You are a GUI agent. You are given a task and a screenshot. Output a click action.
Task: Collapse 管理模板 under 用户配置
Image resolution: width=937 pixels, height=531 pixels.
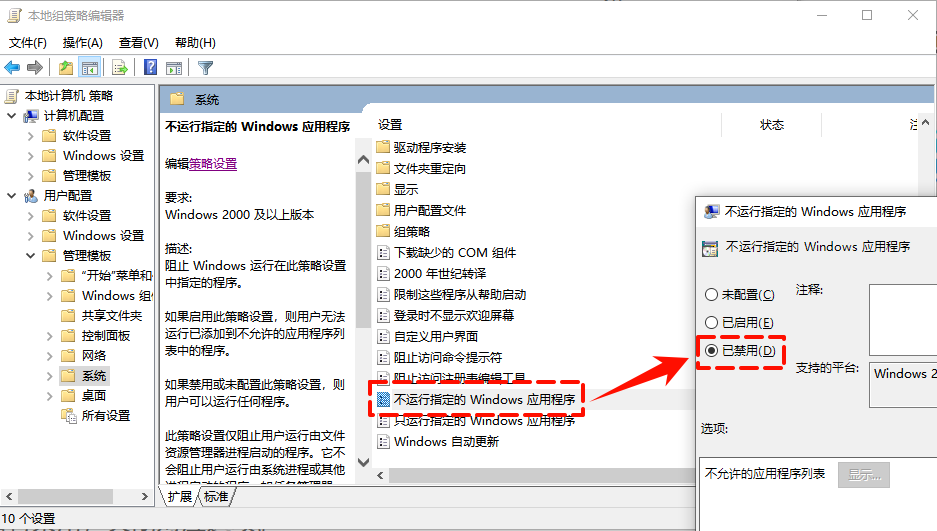[30, 256]
